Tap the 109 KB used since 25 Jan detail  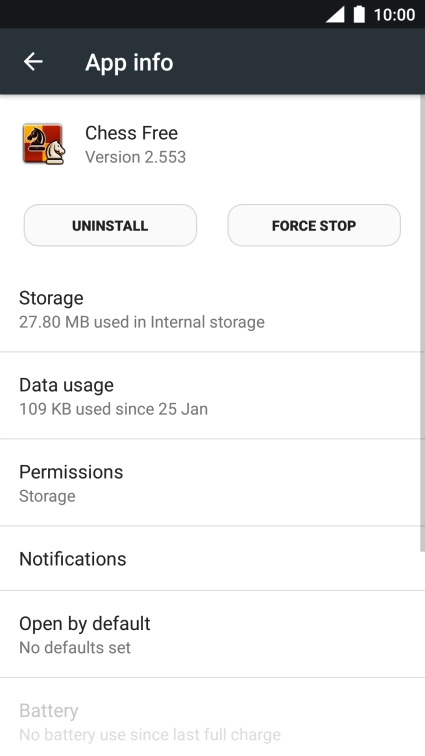point(113,409)
